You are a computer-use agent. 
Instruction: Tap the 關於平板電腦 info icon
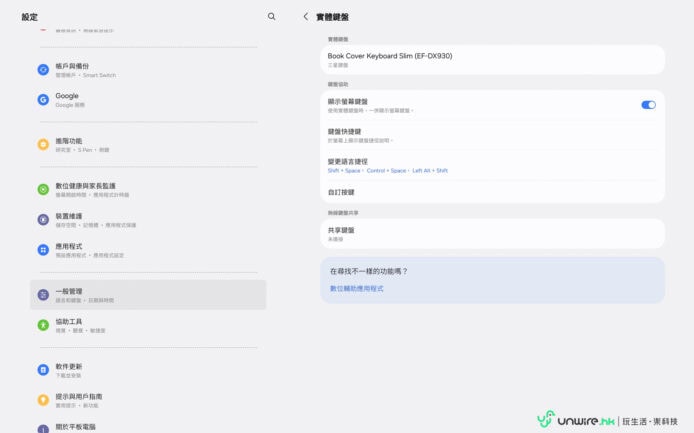(x=43, y=429)
